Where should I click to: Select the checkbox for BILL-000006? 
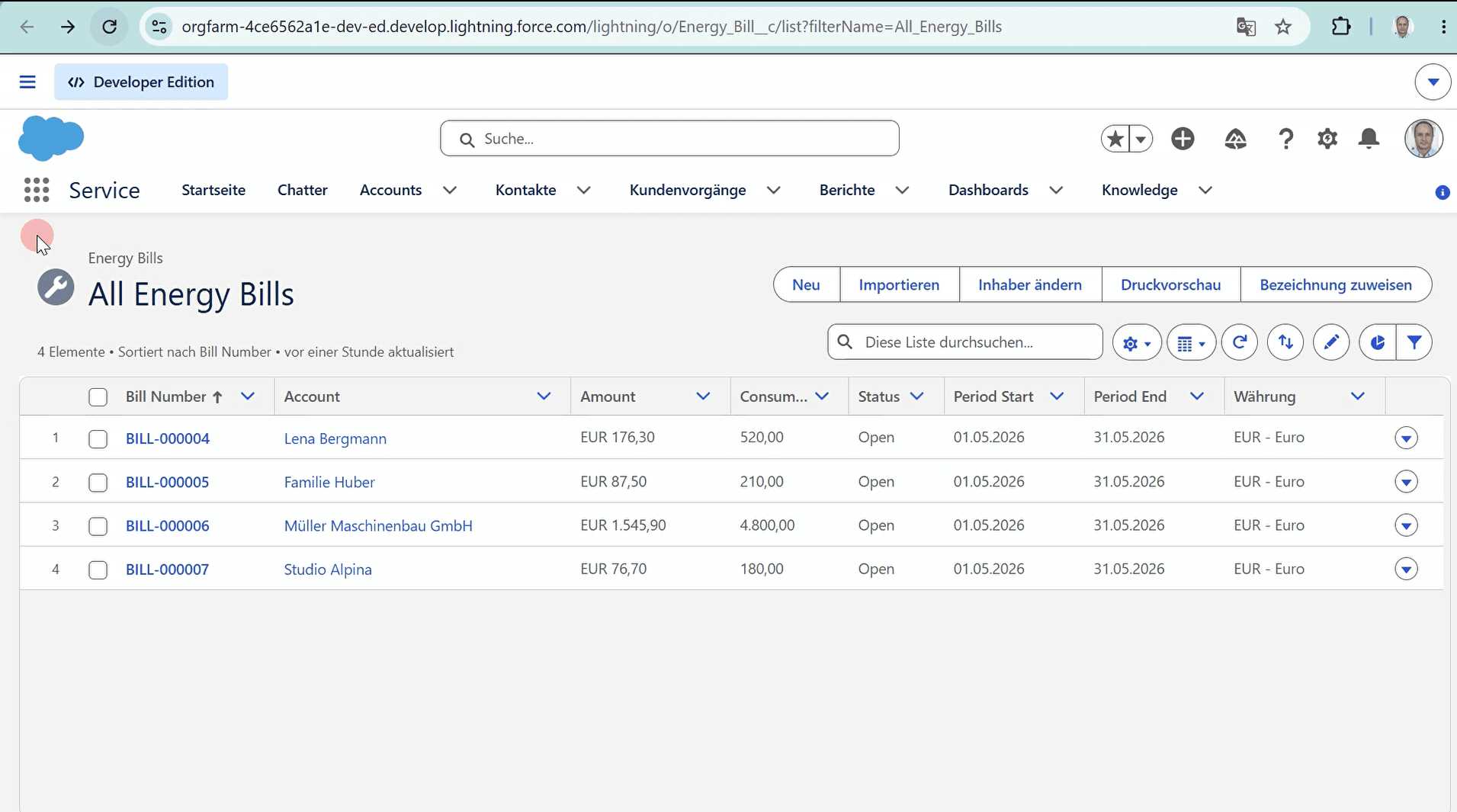click(98, 527)
